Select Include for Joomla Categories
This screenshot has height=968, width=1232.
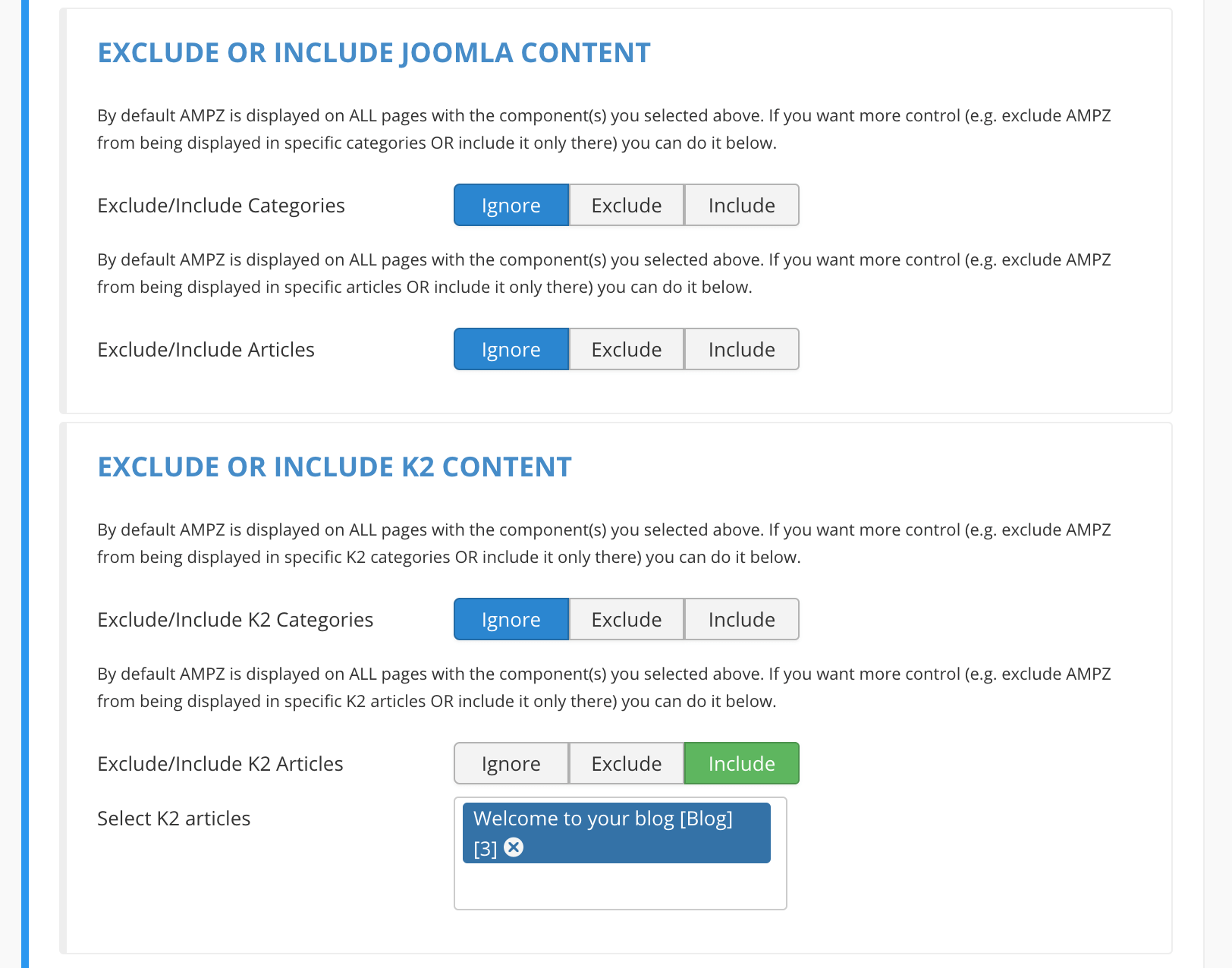pyautogui.click(x=742, y=205)
